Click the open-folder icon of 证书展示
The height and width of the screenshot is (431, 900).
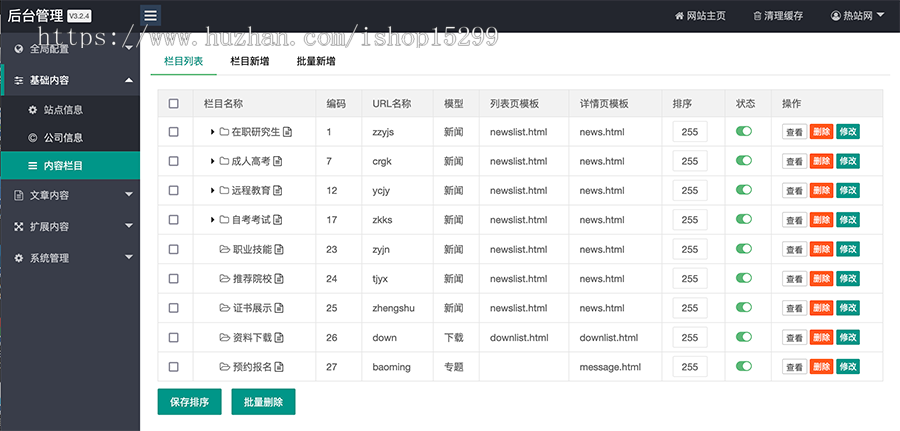(x=224, y=308)
